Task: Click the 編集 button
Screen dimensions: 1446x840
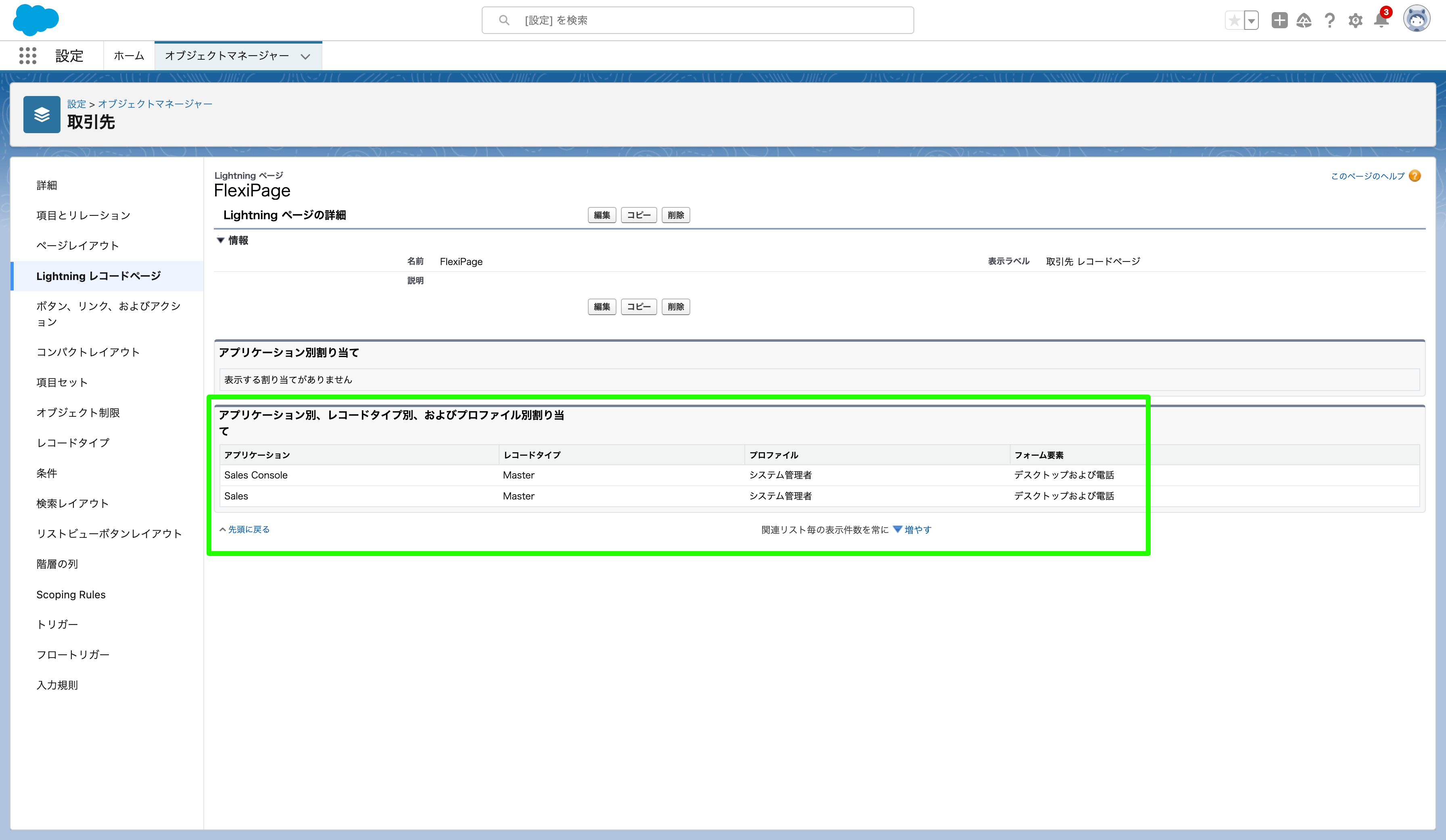Action: pyautogui.click(x=601, y=215)
